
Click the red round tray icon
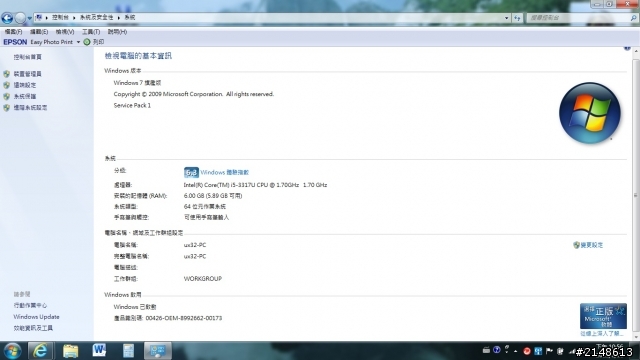point(527,351)
